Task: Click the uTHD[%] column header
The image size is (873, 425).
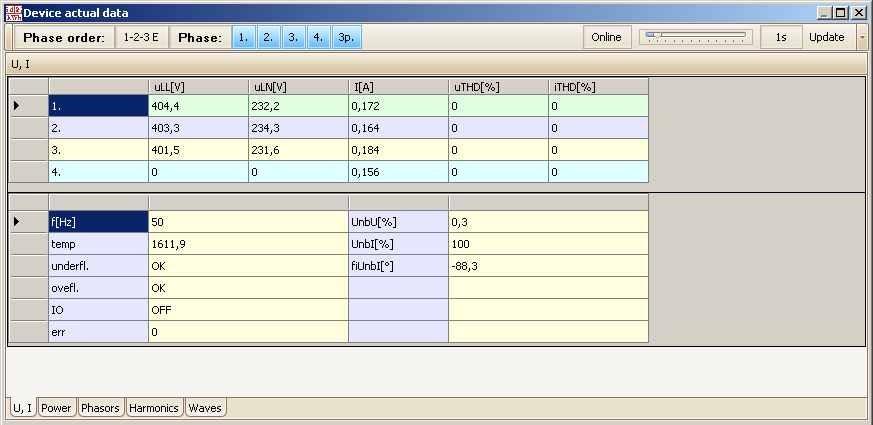Action: pyautogui.click(x=498, y=87)
